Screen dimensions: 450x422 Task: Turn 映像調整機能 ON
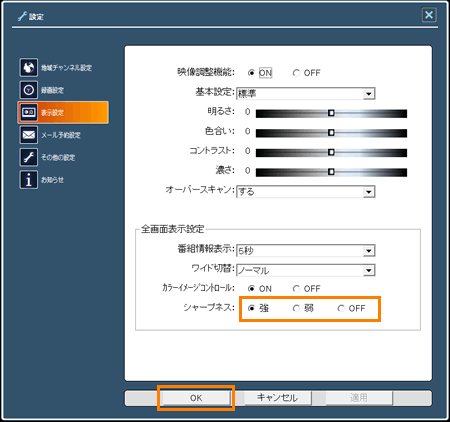[251, 73]
